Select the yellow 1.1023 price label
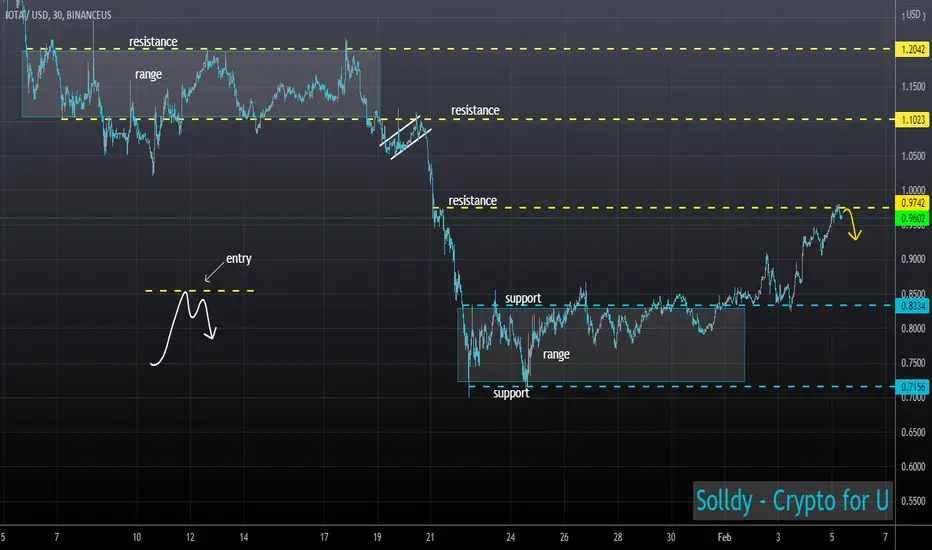932x550 pixels. click(x=912, y=120)
